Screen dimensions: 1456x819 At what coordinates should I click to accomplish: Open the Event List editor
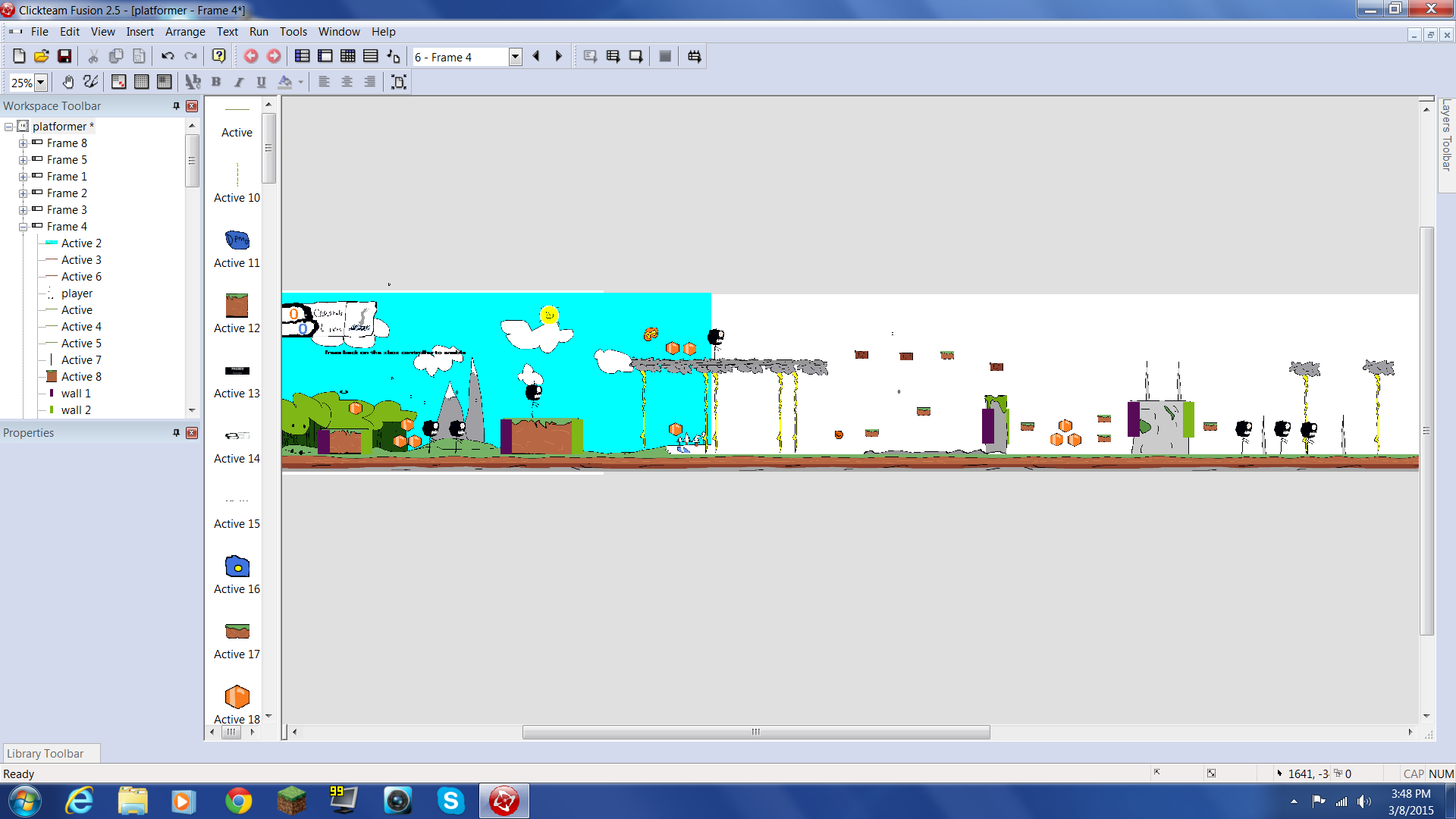click(370, 56)
